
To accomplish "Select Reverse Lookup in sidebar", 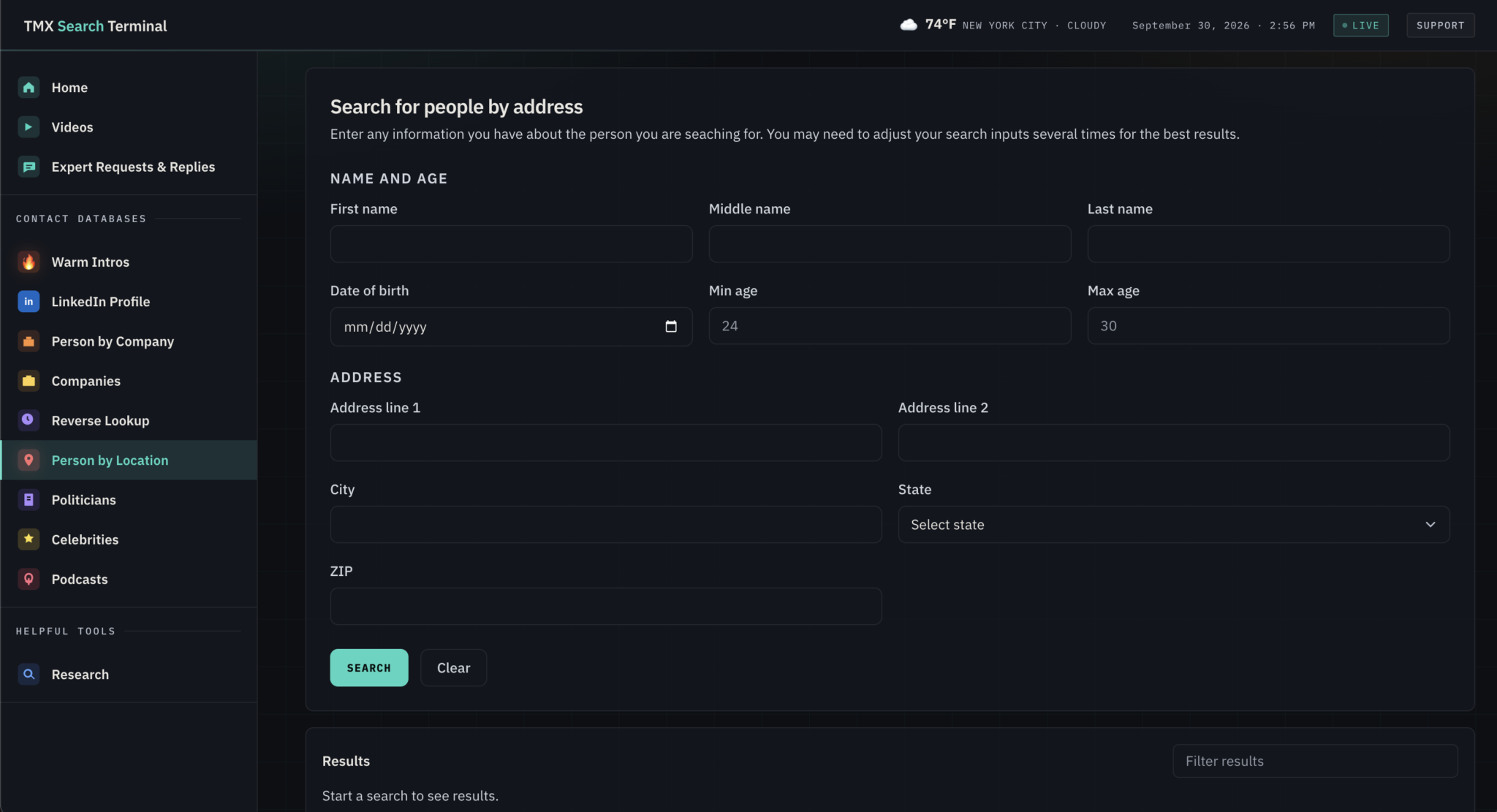I will tap(129, 420).
